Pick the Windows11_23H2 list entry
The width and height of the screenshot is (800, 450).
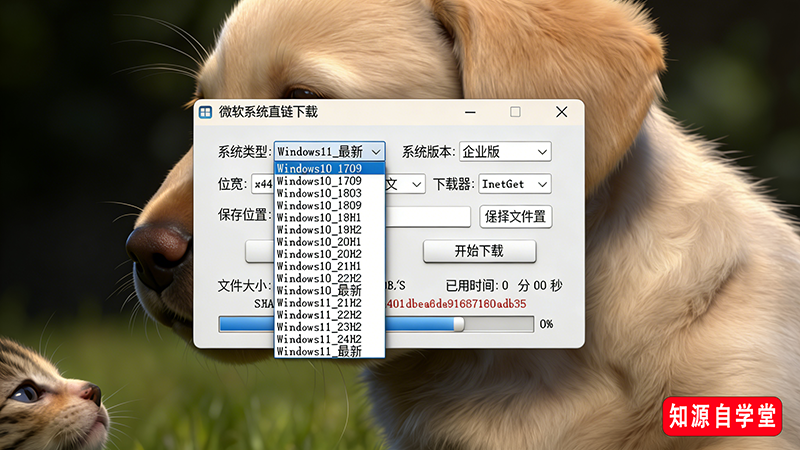tap(330, 328)
